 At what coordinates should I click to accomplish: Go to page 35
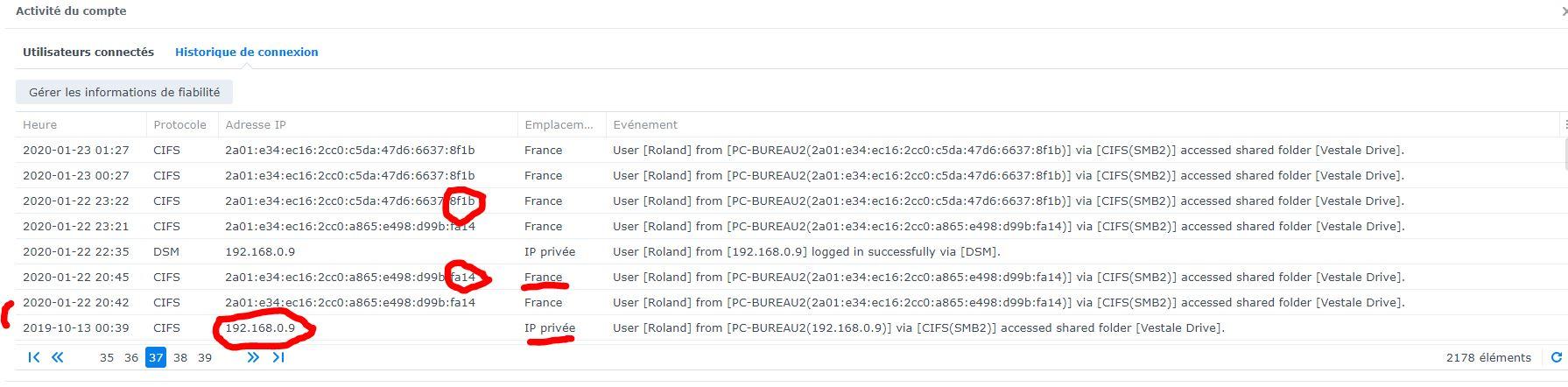tap(107, 357)
